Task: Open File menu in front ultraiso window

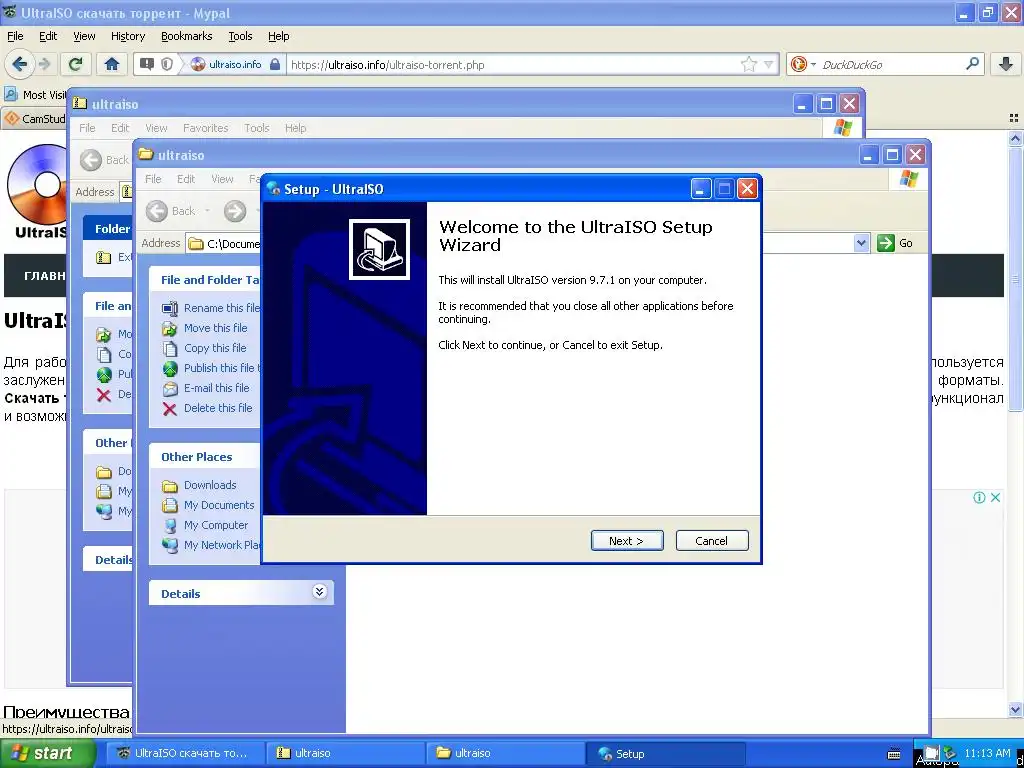Action: coord(153,179)
